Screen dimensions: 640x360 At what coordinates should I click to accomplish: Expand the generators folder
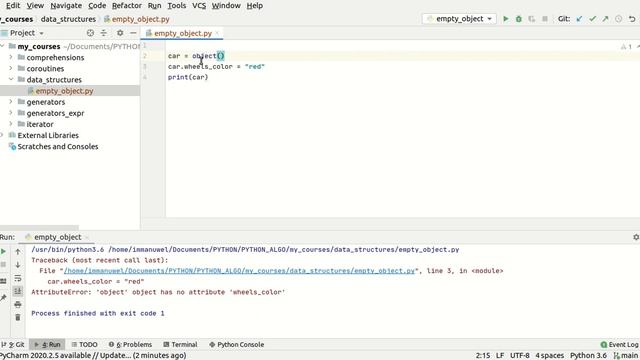click(x=11, y=102)
